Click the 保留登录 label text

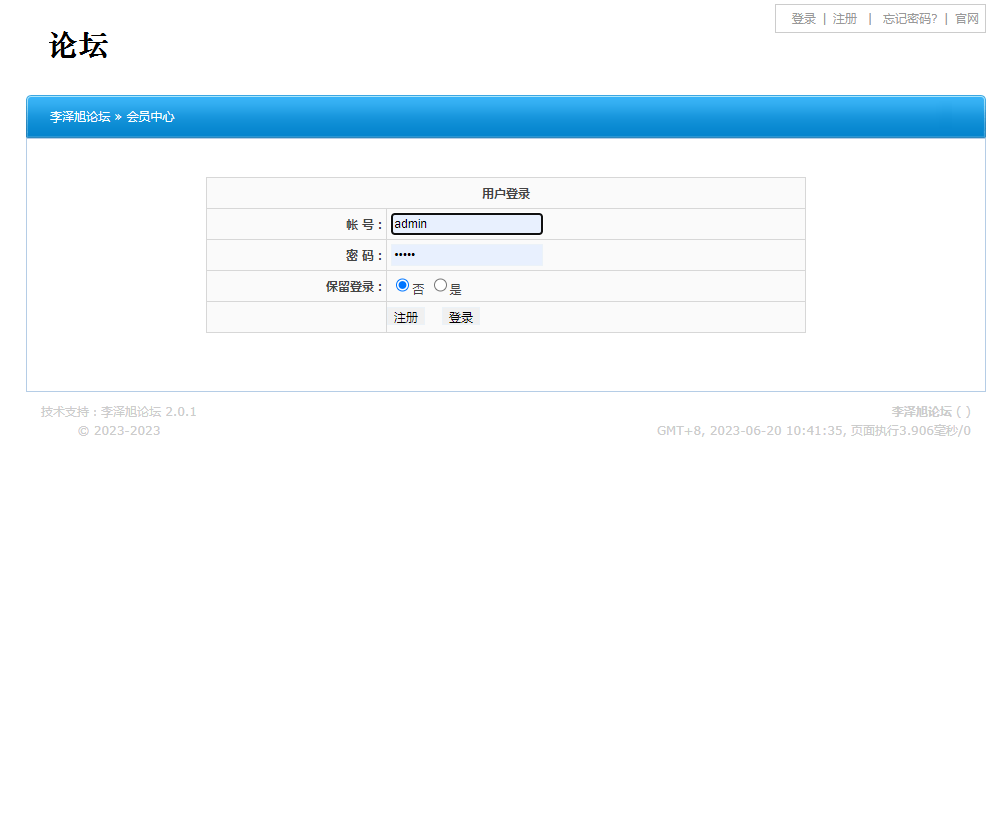[x=354, y=287]
